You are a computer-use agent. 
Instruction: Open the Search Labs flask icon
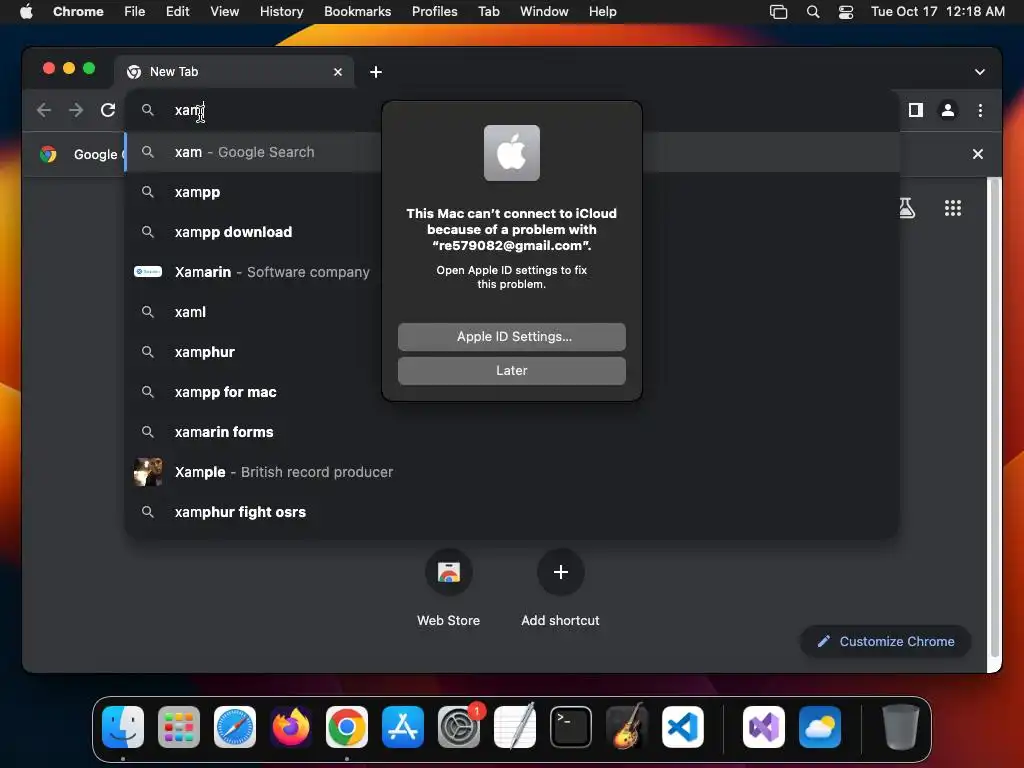click(x=906, y=208)
